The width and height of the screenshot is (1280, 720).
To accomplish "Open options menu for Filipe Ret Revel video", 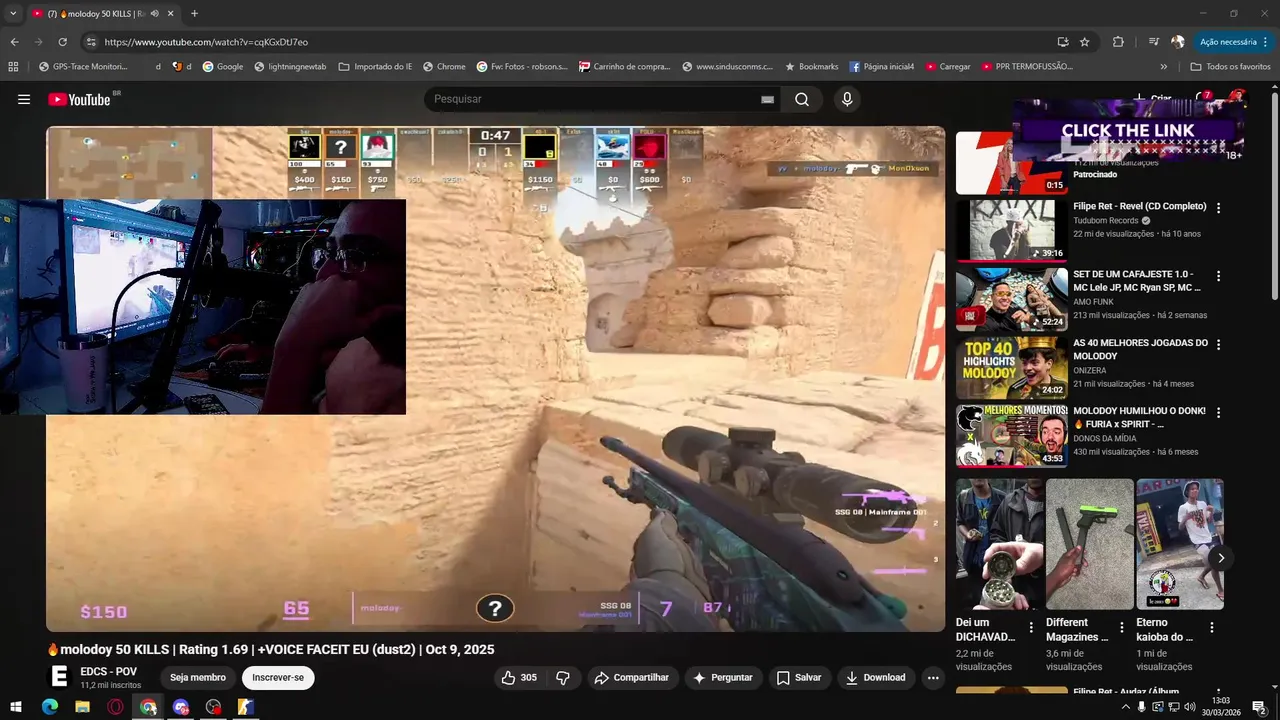I will pyautogui.click(x=1218, y=208).
